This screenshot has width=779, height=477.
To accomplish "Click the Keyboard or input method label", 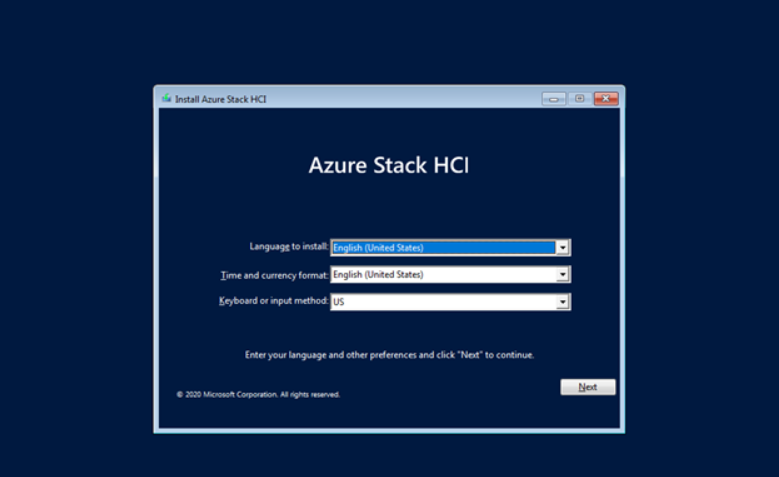I will 273,301.
